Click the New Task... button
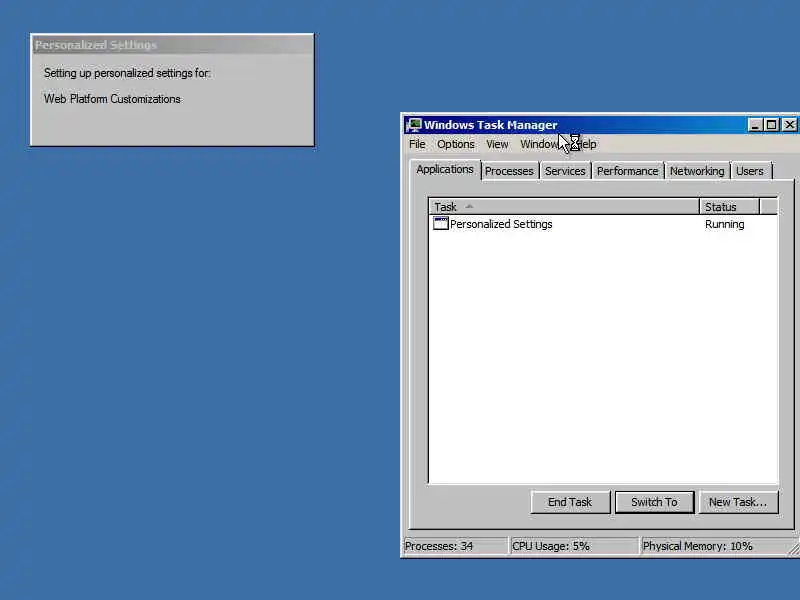Viewport: 800px width, 600px height. [738, 502]
